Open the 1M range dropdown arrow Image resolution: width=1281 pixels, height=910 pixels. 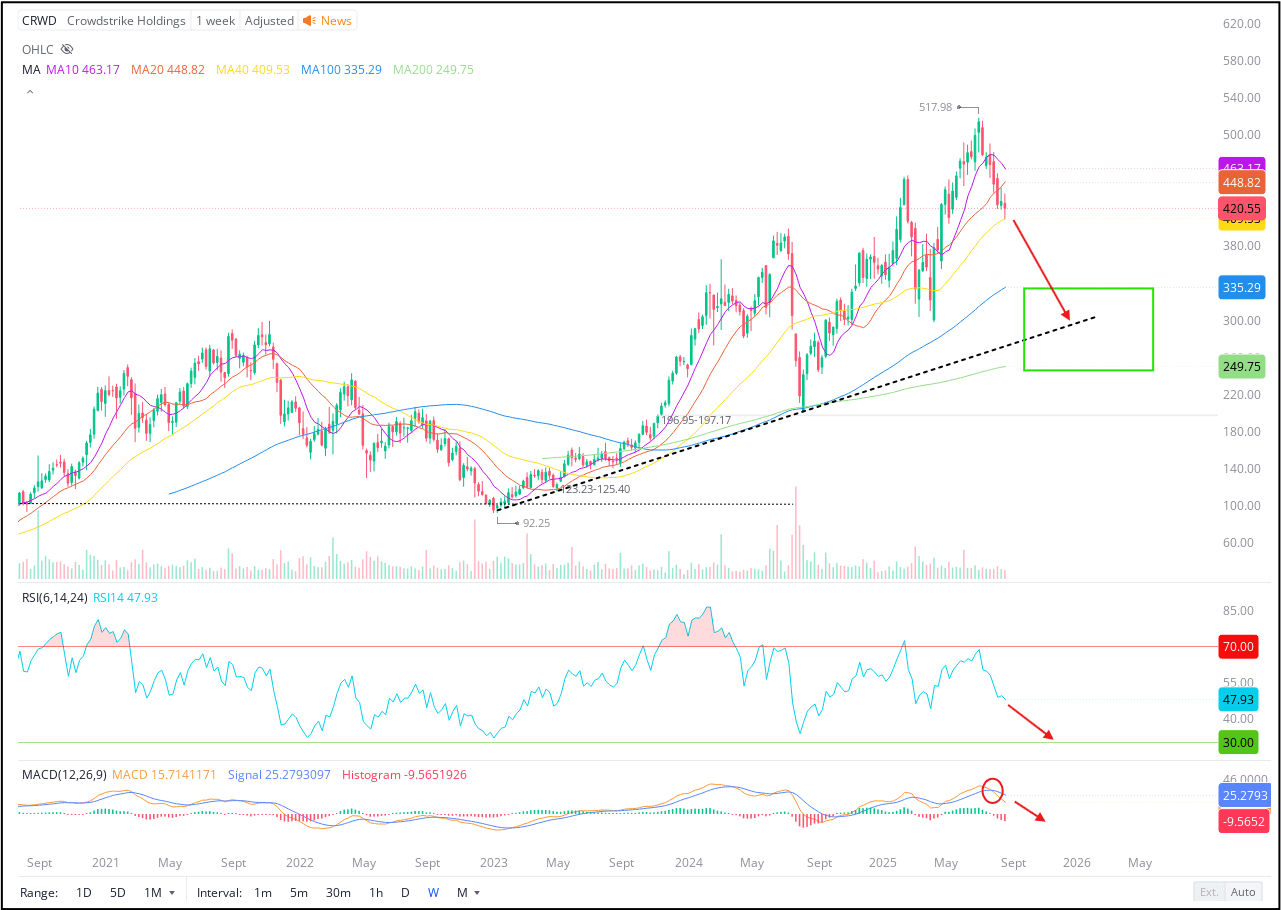pos(174,892)
